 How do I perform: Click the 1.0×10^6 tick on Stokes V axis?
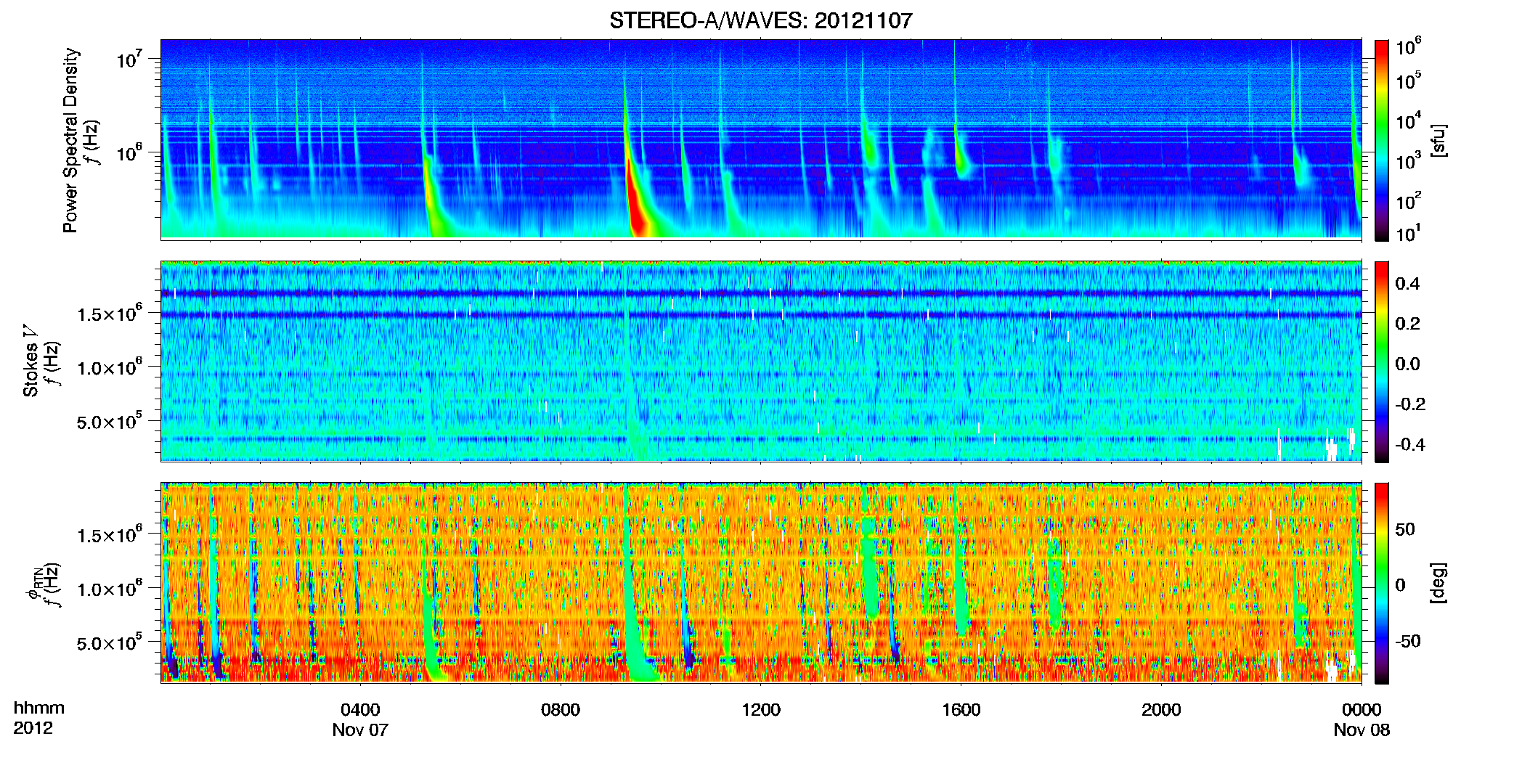109,367
